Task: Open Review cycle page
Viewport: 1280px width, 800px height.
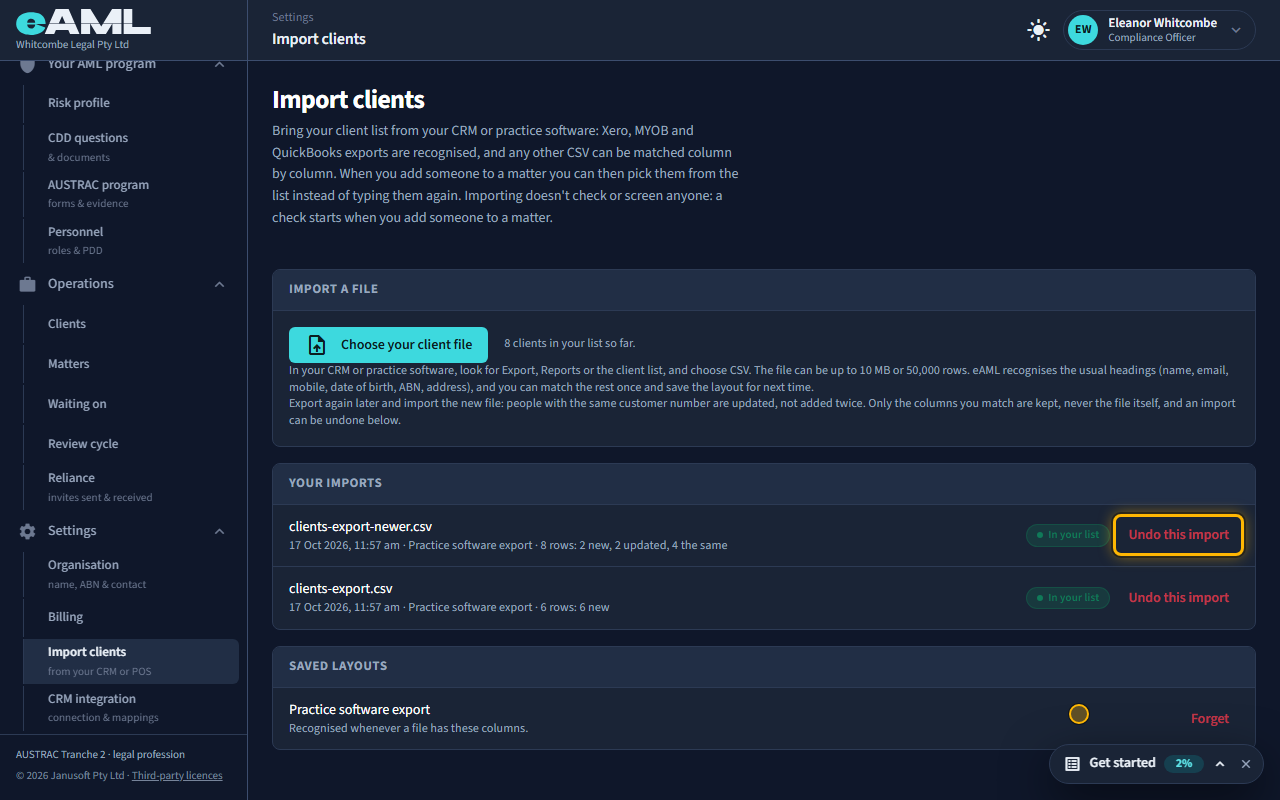Action: pyautogui.click(x=131, y=444)
